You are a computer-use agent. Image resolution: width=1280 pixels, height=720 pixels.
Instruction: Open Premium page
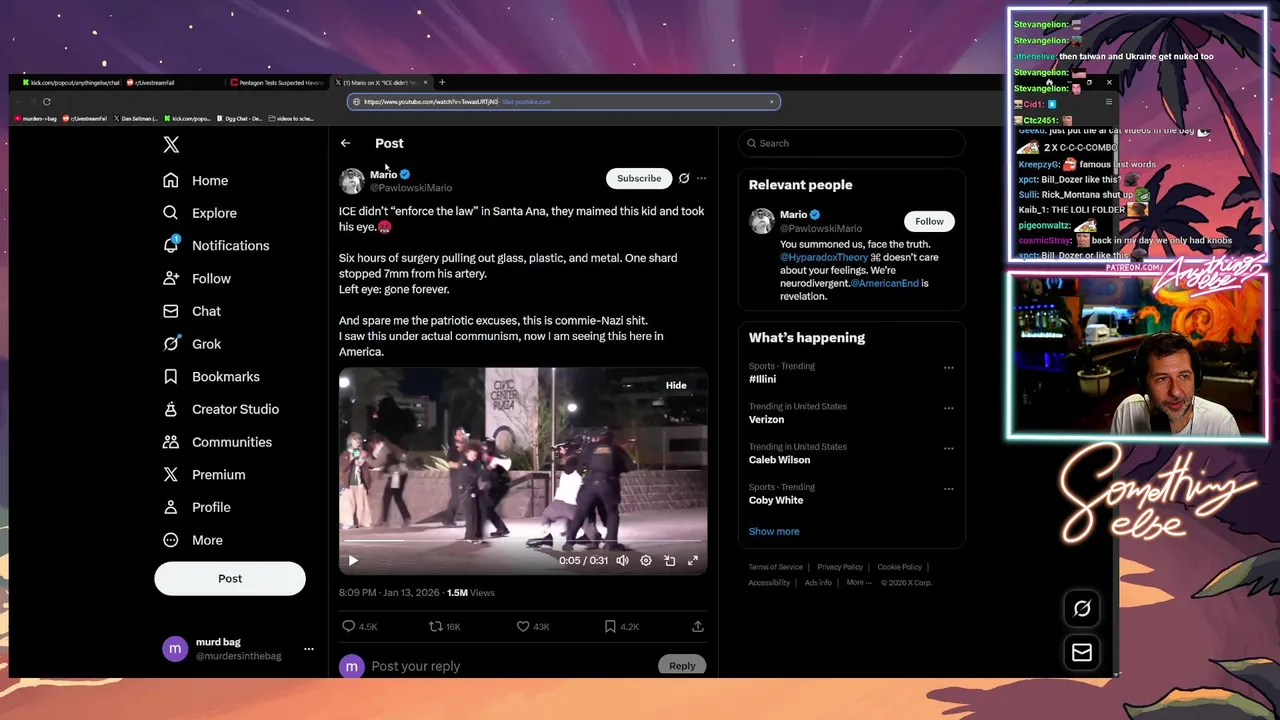point(204,474)
